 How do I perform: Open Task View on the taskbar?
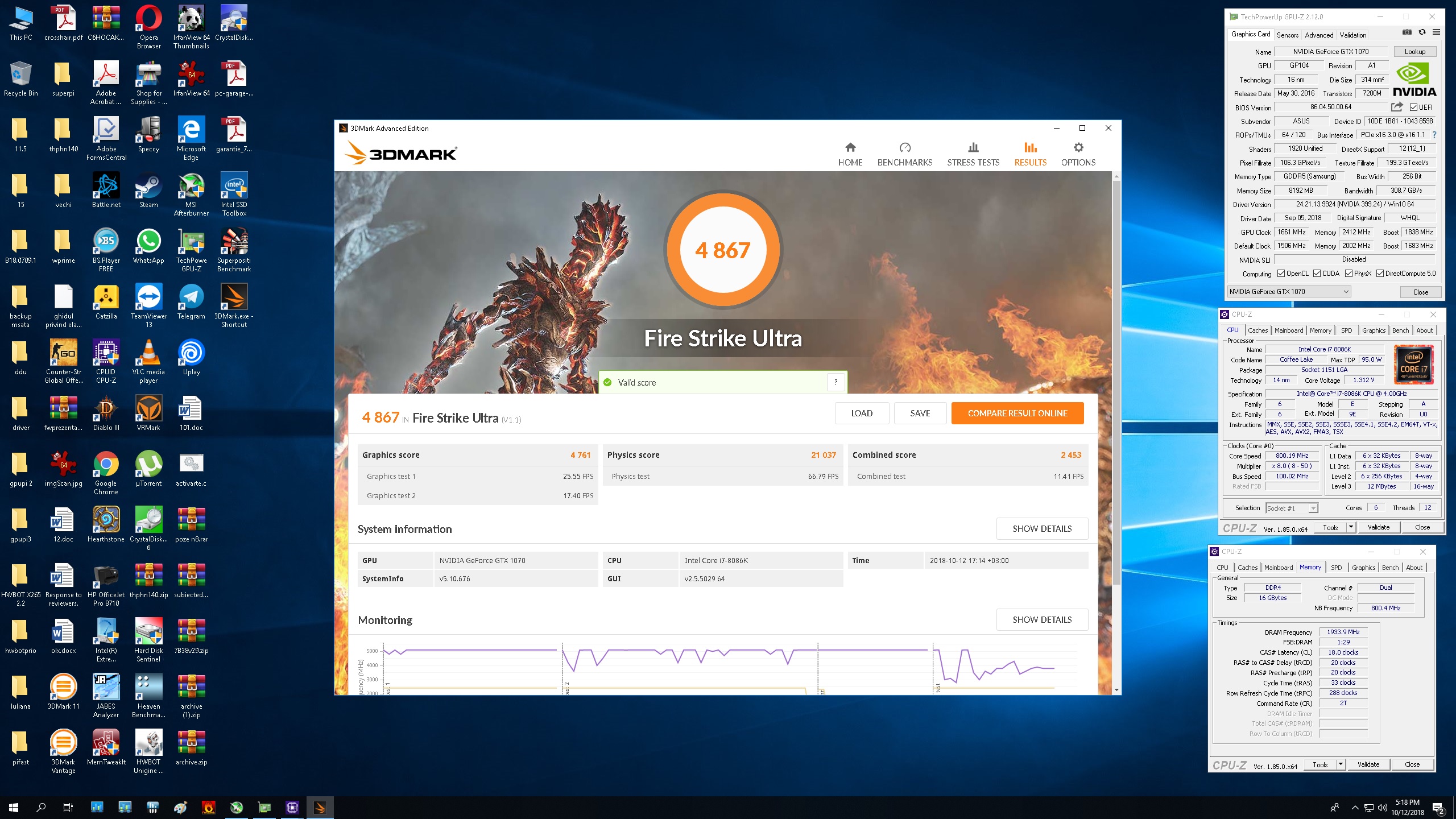point(68,808)
